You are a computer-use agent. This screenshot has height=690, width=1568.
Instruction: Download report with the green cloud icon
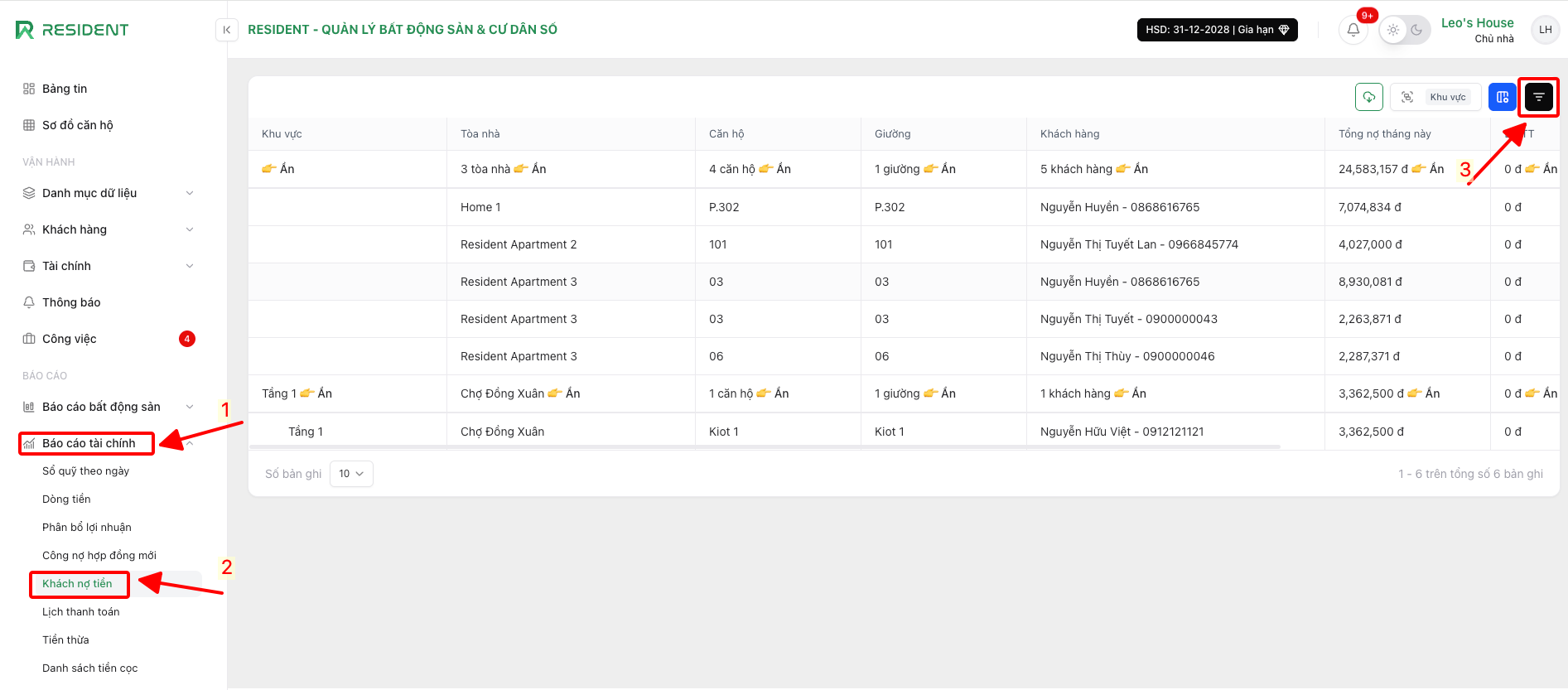point(1369,98)
